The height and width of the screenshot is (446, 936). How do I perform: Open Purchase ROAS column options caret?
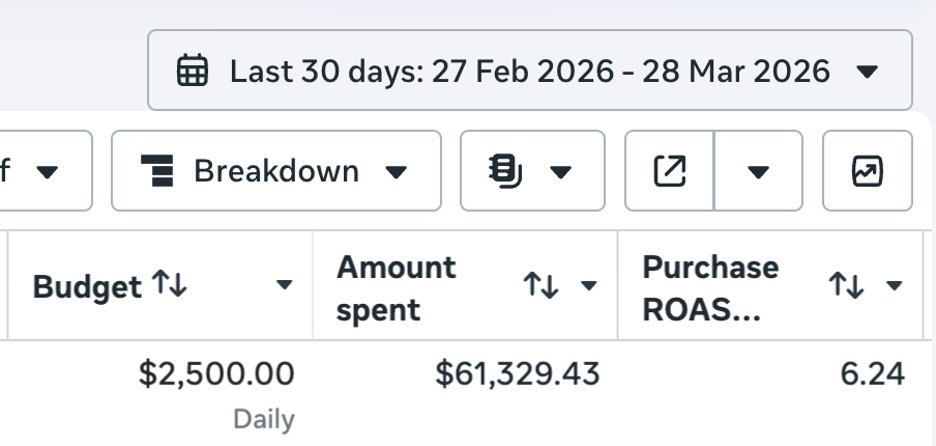click(894, 286)
